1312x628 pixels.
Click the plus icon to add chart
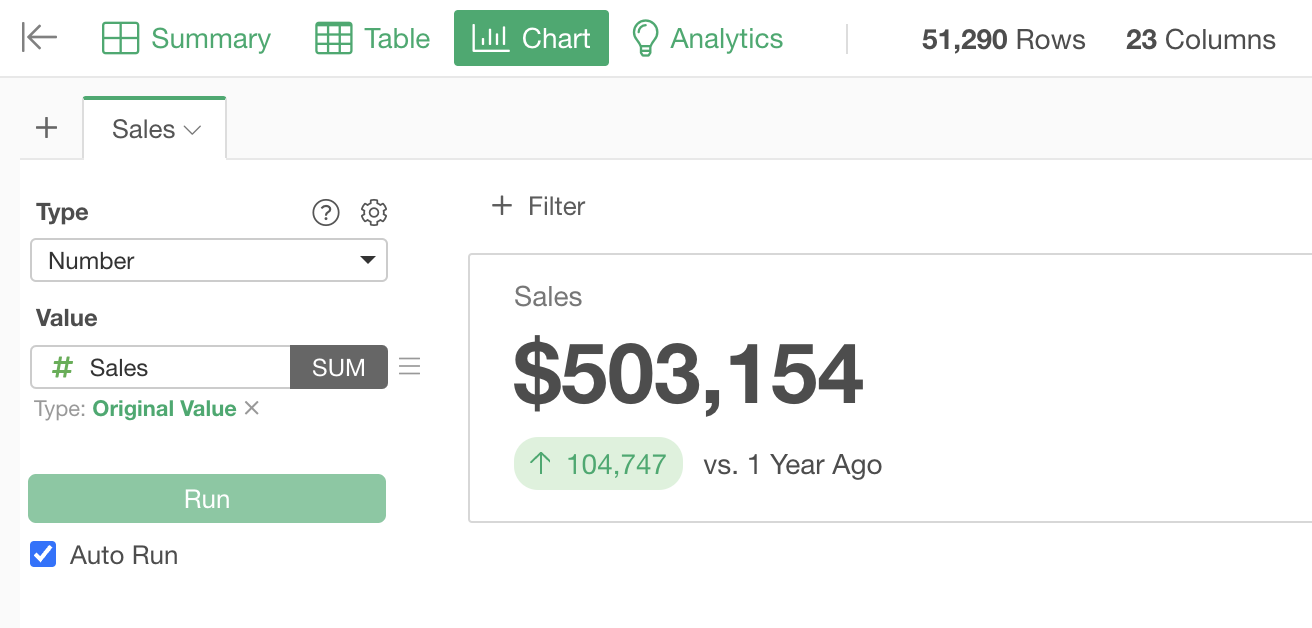coord(46,128)
